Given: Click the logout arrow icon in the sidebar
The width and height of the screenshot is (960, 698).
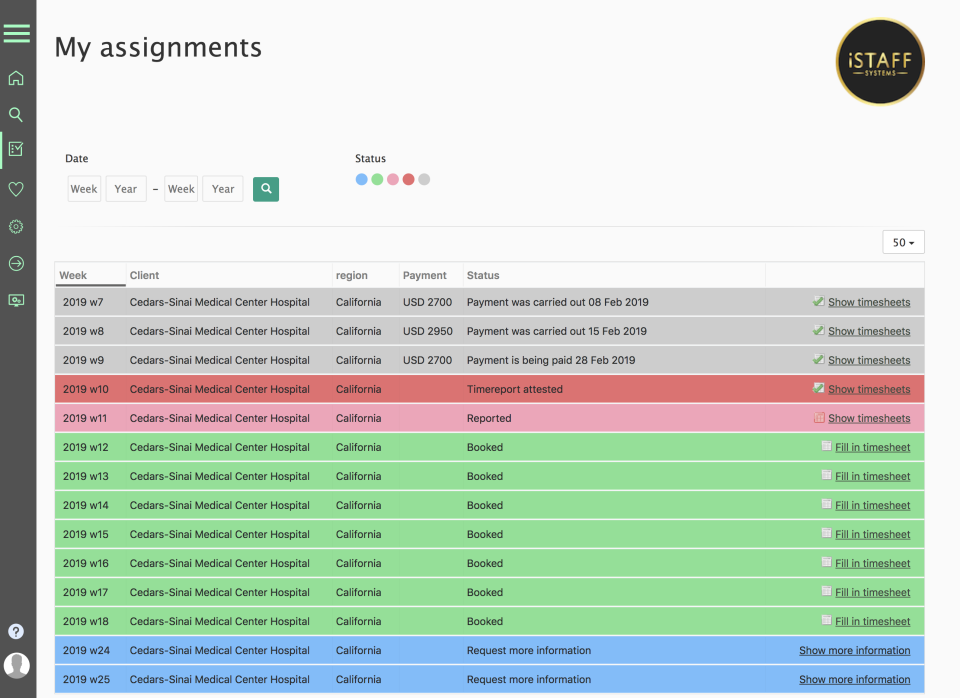Looking at the screenshot, I should coord(16,263).
